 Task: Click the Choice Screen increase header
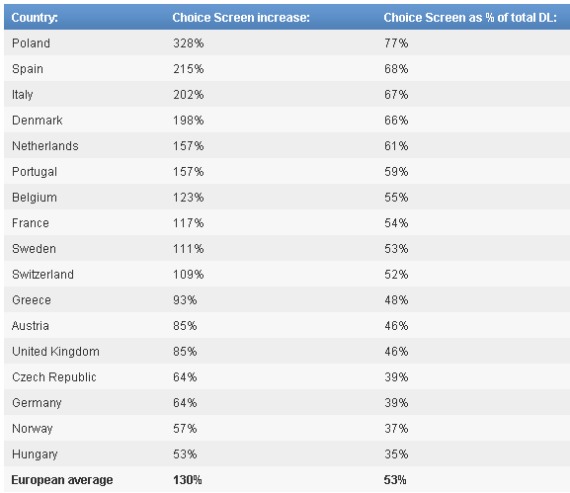[241, 17]
